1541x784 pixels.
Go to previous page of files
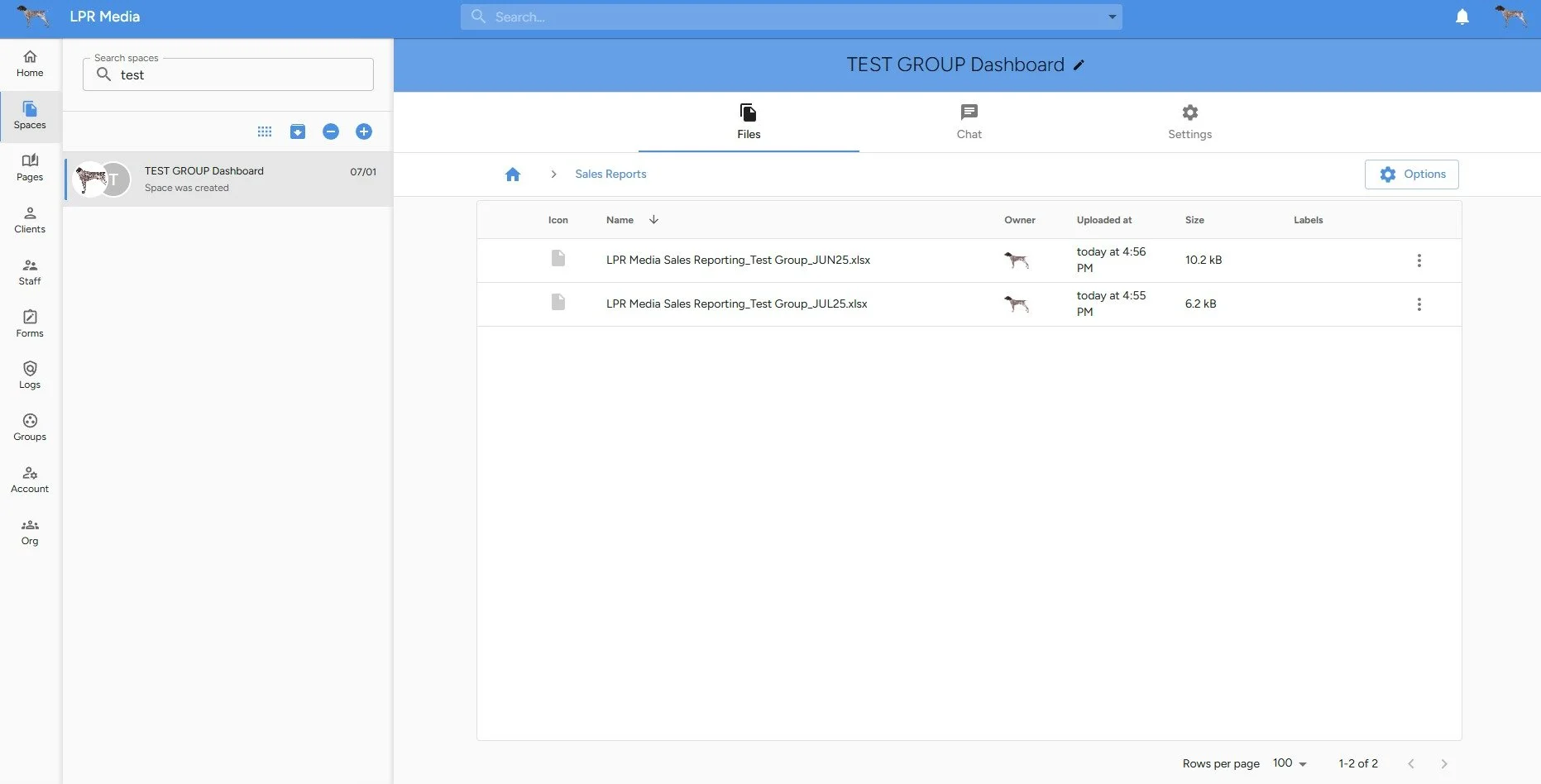point(1411,763)
